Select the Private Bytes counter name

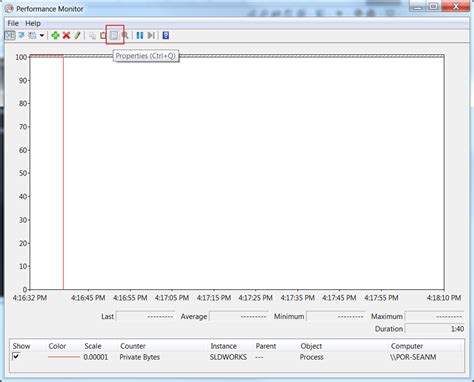[x=140, y=357]
